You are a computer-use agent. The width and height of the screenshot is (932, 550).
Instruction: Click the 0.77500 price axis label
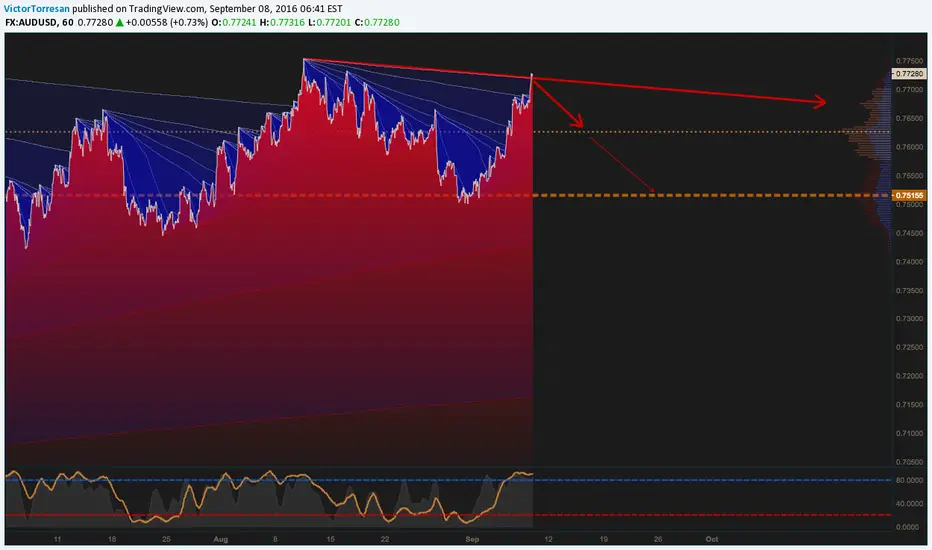point(909,61)
